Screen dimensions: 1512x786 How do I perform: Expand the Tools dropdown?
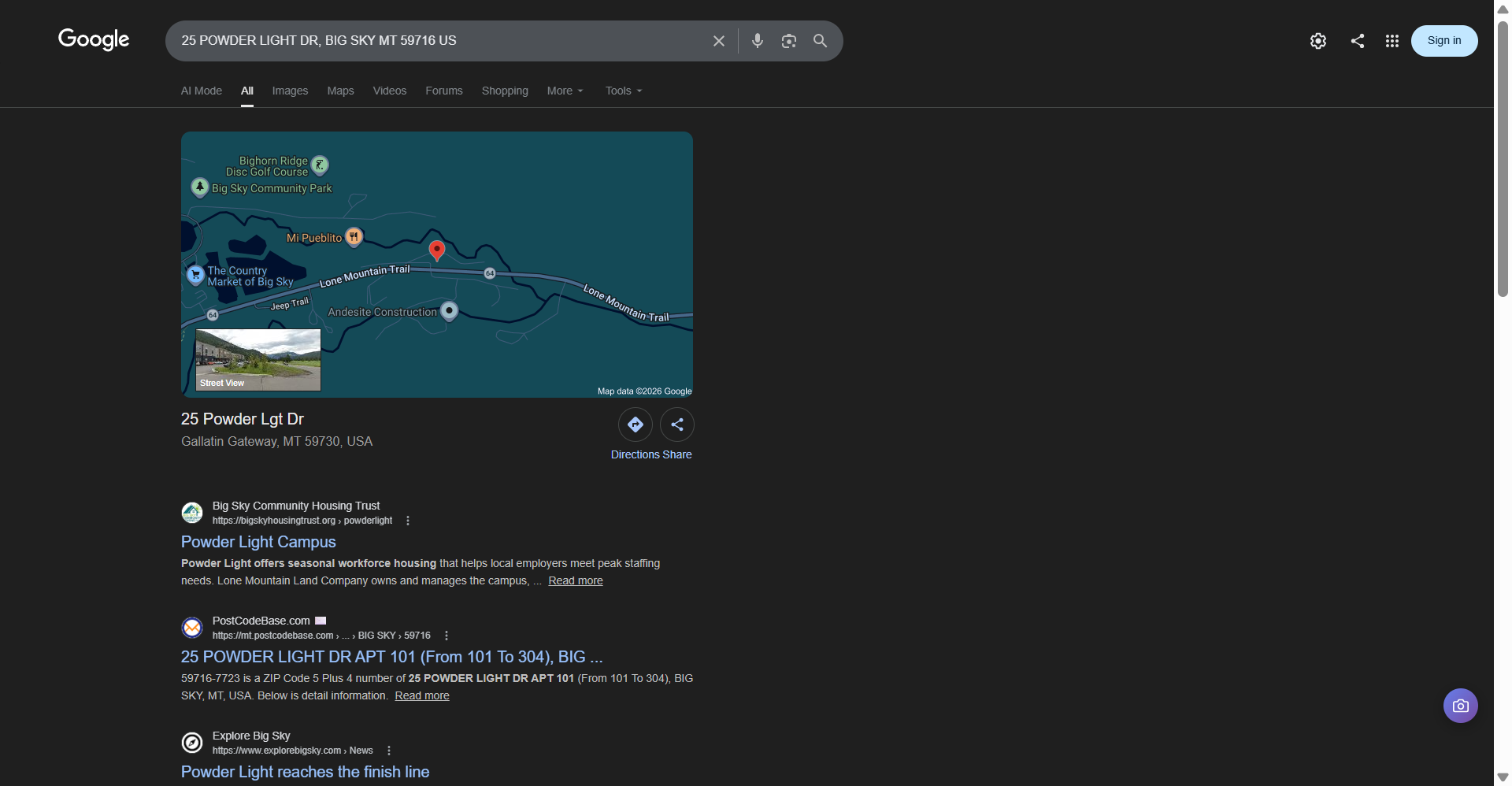(x=624, y=91)
